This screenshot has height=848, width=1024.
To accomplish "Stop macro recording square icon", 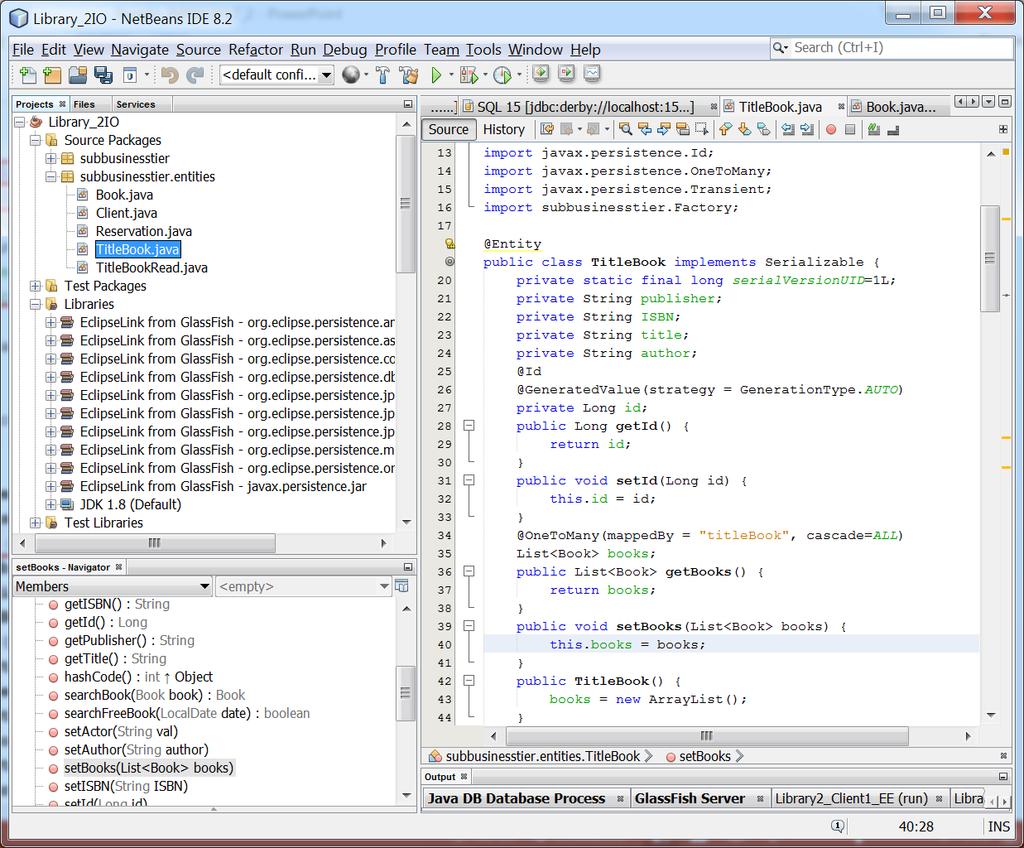I will coord(850,129).
